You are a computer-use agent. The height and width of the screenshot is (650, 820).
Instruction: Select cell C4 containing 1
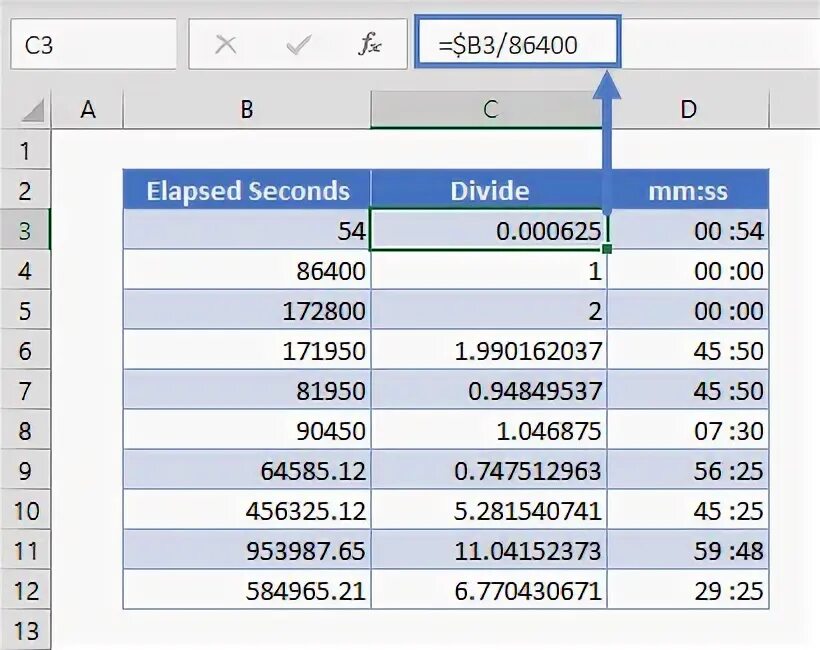[489, 270]
